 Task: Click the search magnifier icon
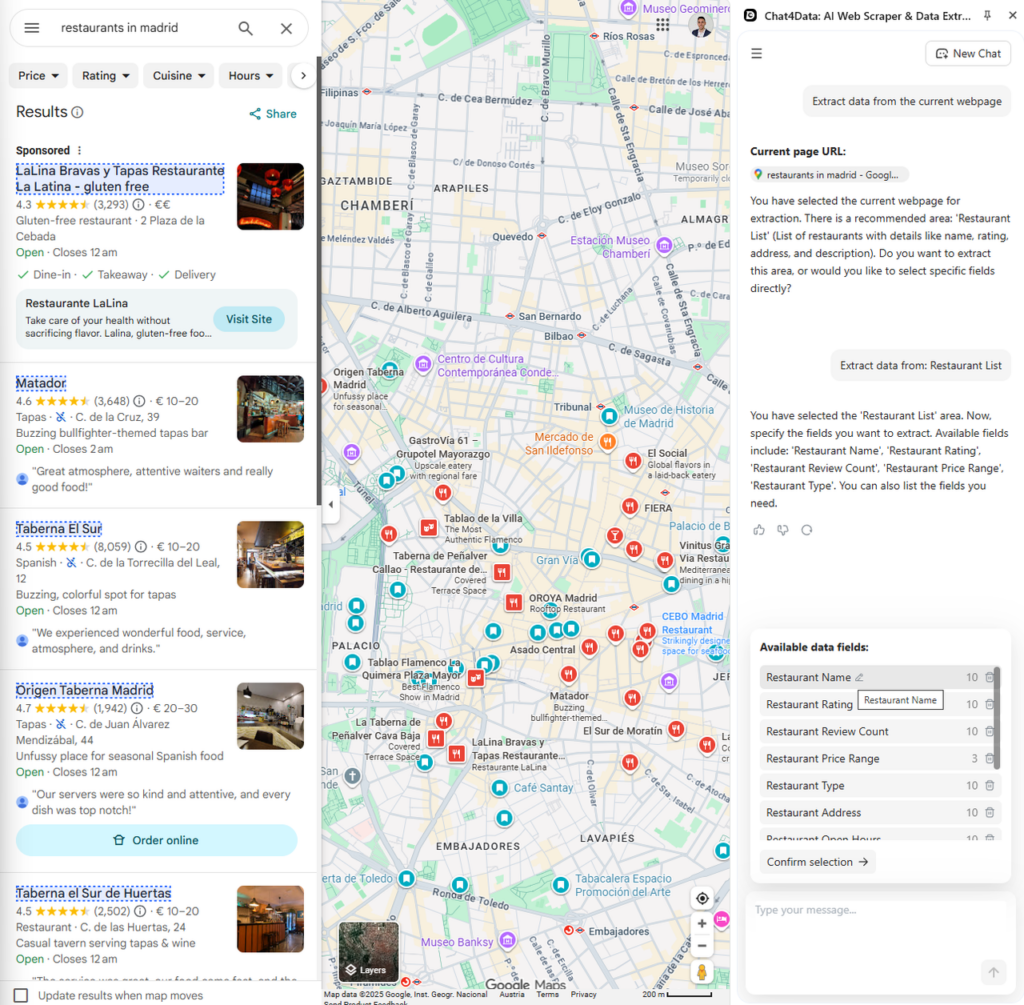pos(245,28)
